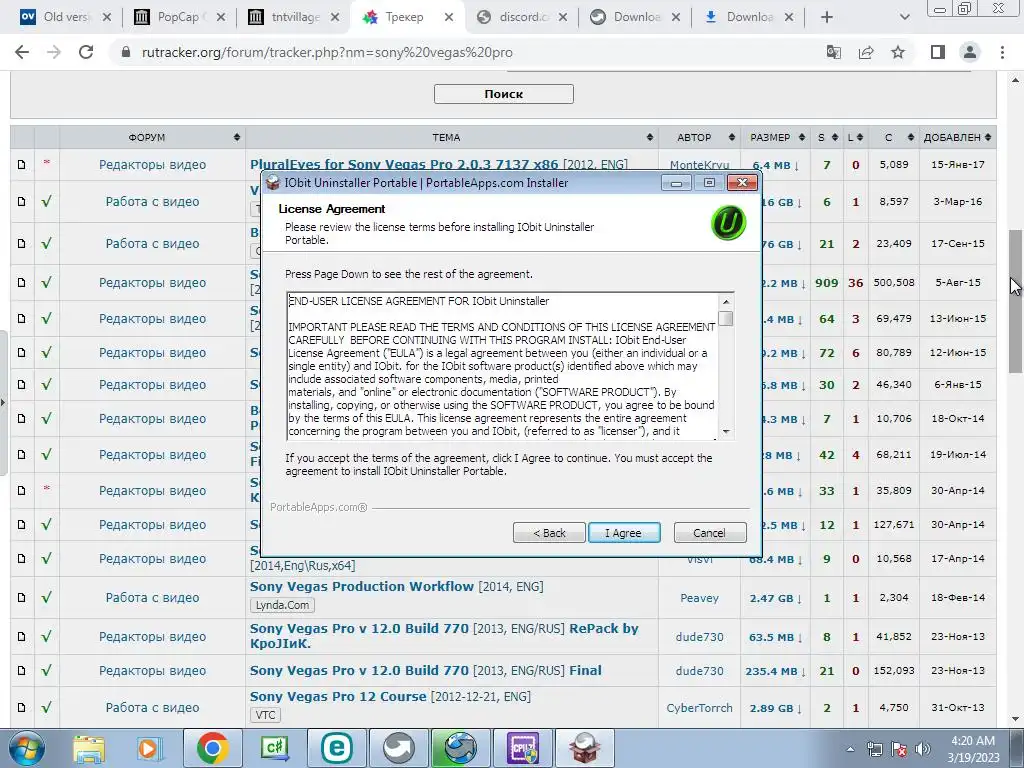This screenshot has height=768, width=1024.
Task: Open Редакторы видео forum in 15-Янв-17 row
Action: pyautogui.click(x=152, y=165)
